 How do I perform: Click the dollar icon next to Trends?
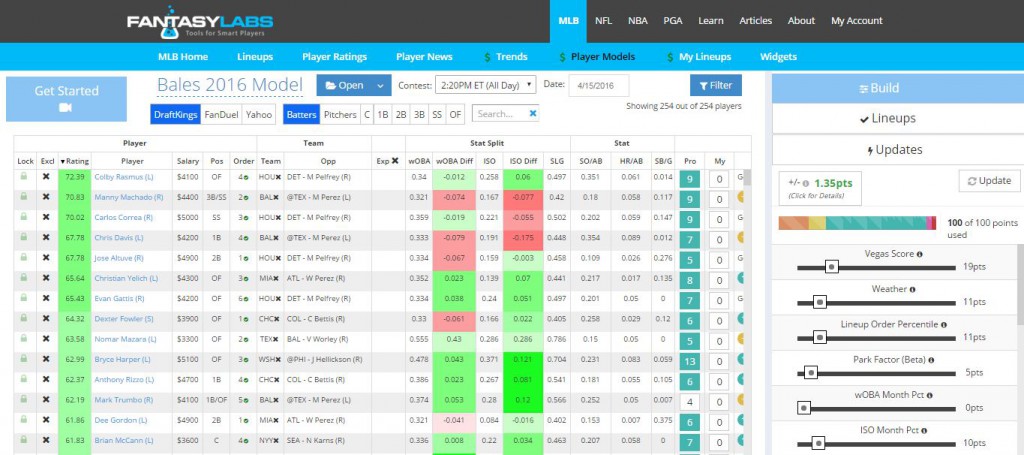point(488,57)
